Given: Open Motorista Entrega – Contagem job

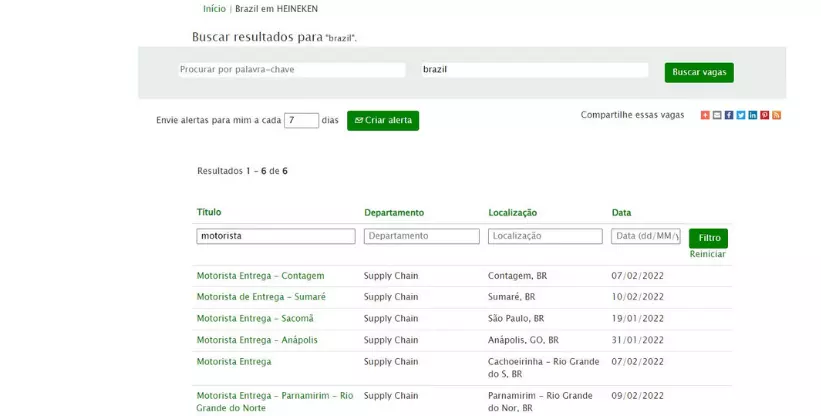Looking at the screenshot, I should click(260, 276).
